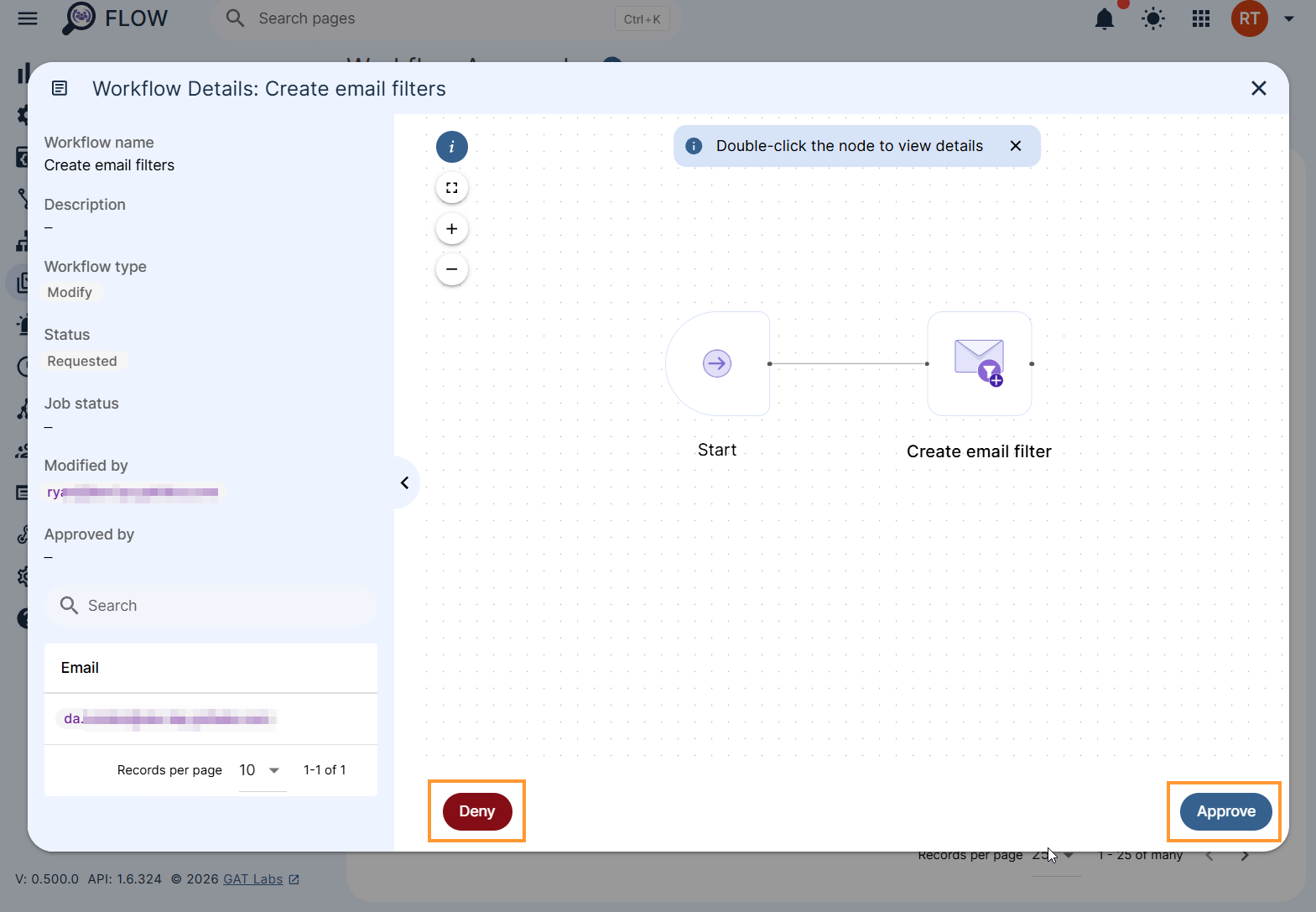This screenshot has width=1316, height=912.
Task: Open the apps grid launcher
Action: pos(1201,18)
